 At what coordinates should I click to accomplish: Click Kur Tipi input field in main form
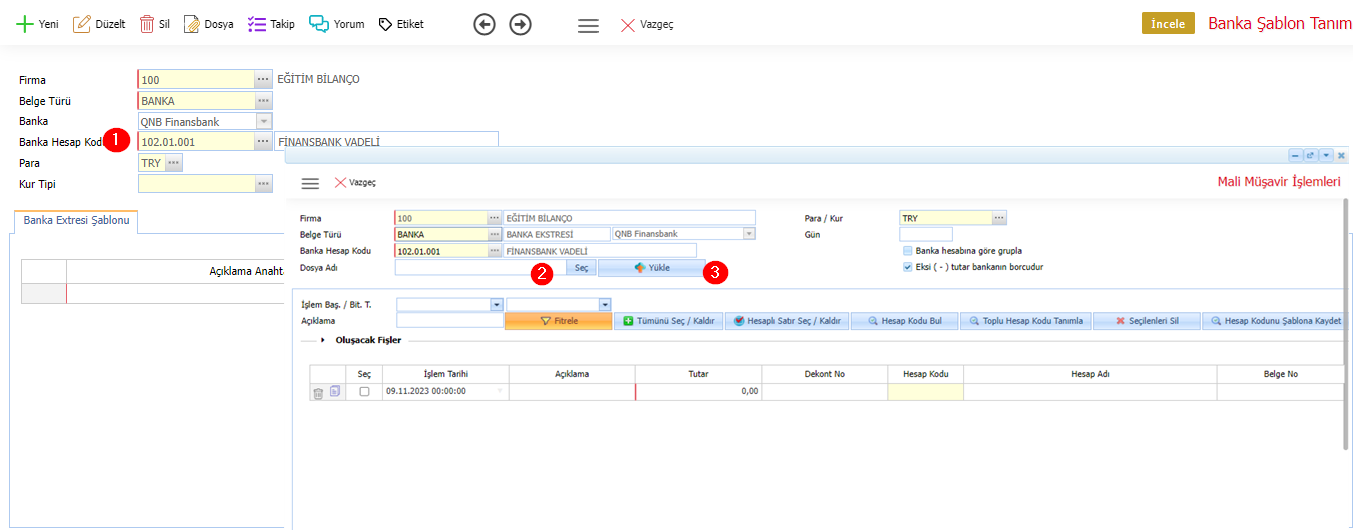point(195,184)
